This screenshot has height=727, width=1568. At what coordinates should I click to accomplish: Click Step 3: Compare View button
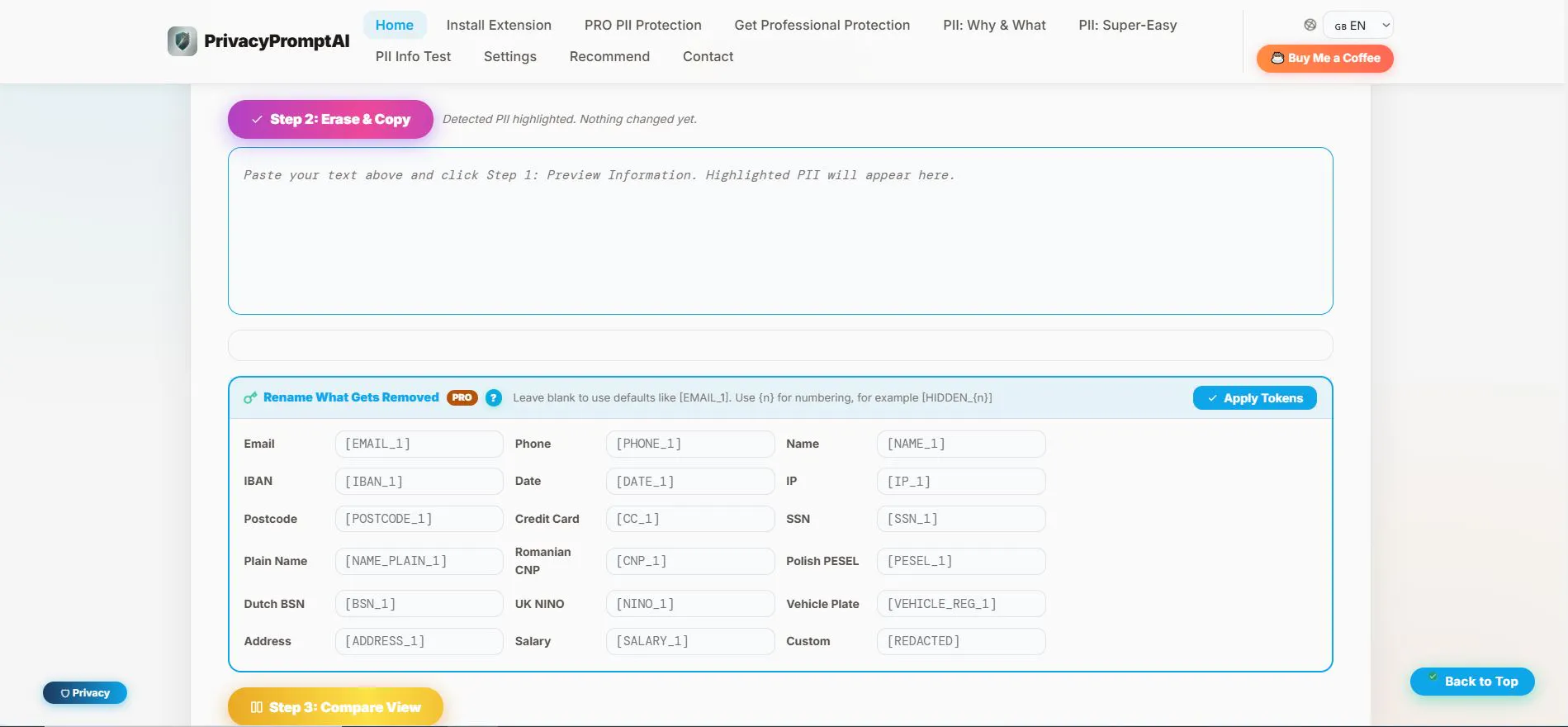pyautogui.click(x=335, y=707)
